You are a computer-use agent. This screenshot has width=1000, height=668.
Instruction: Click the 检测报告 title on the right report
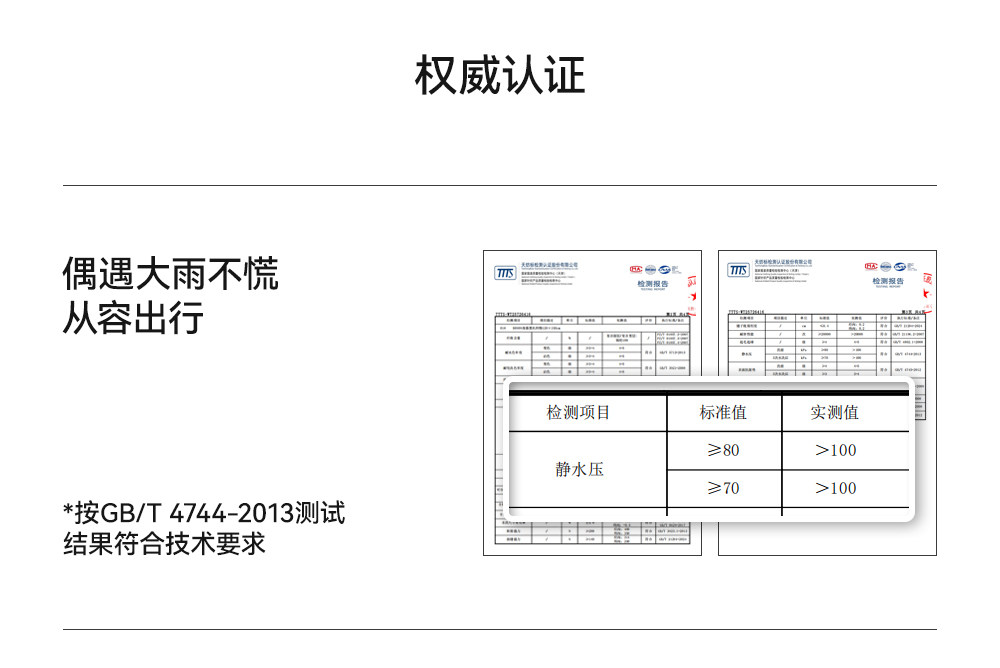(888, 281)
